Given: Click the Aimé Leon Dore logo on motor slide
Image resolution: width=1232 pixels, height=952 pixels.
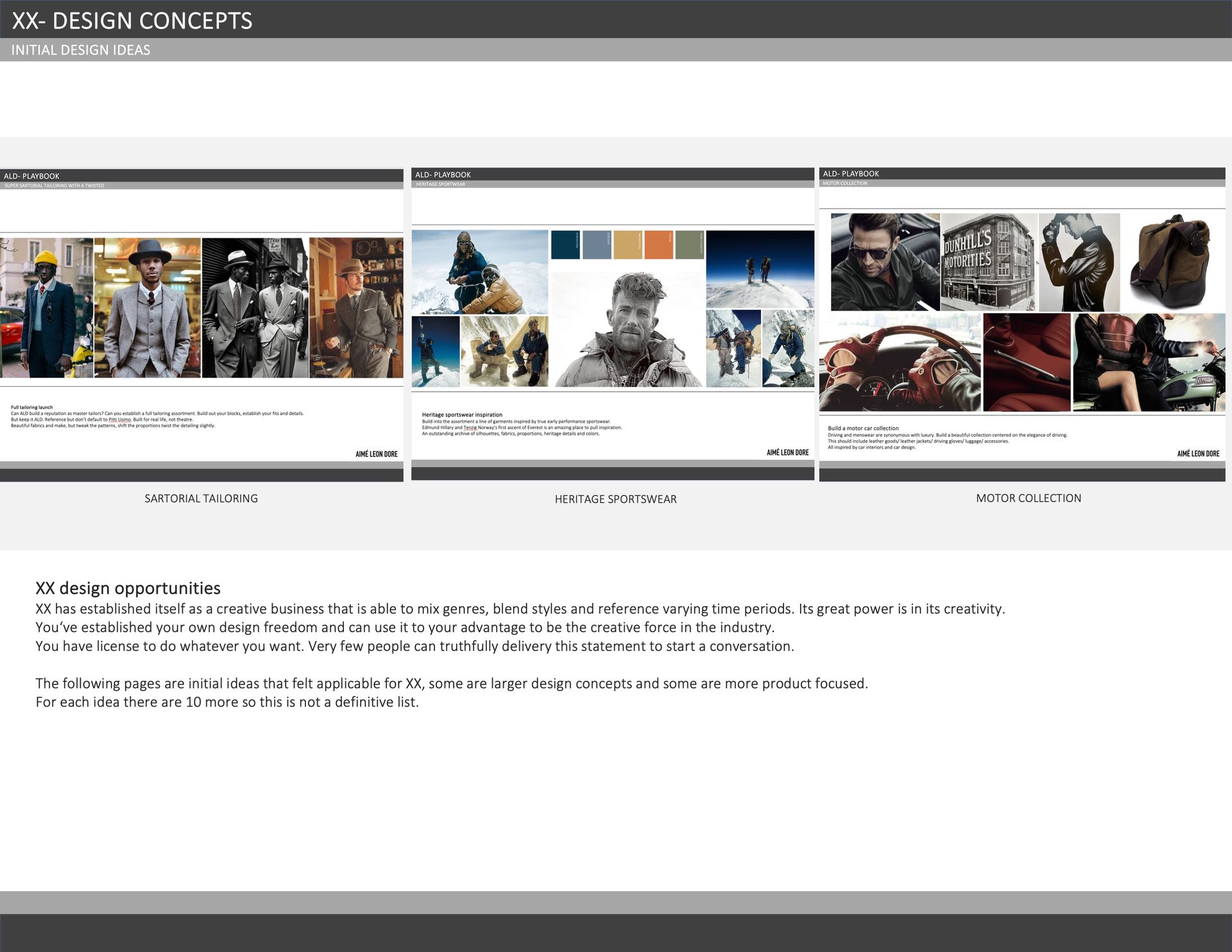Looking at the screenshot, I should 1198,454.
